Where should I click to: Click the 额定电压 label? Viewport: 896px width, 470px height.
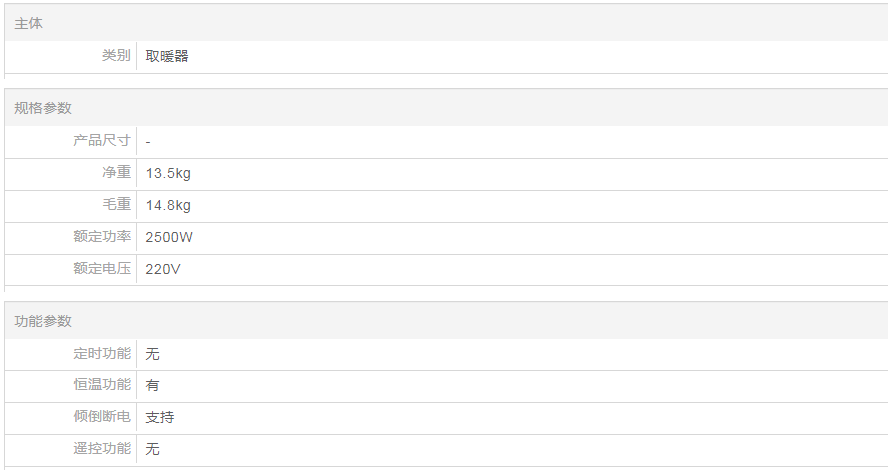pyautogui.click(x=102, y=269)
